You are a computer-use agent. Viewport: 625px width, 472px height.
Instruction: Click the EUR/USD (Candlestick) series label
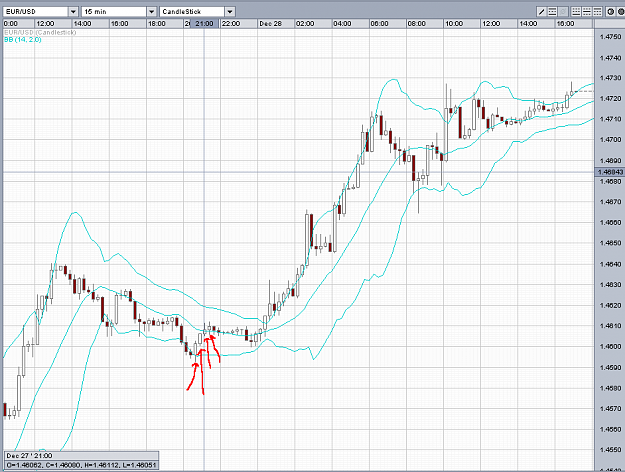40,32
